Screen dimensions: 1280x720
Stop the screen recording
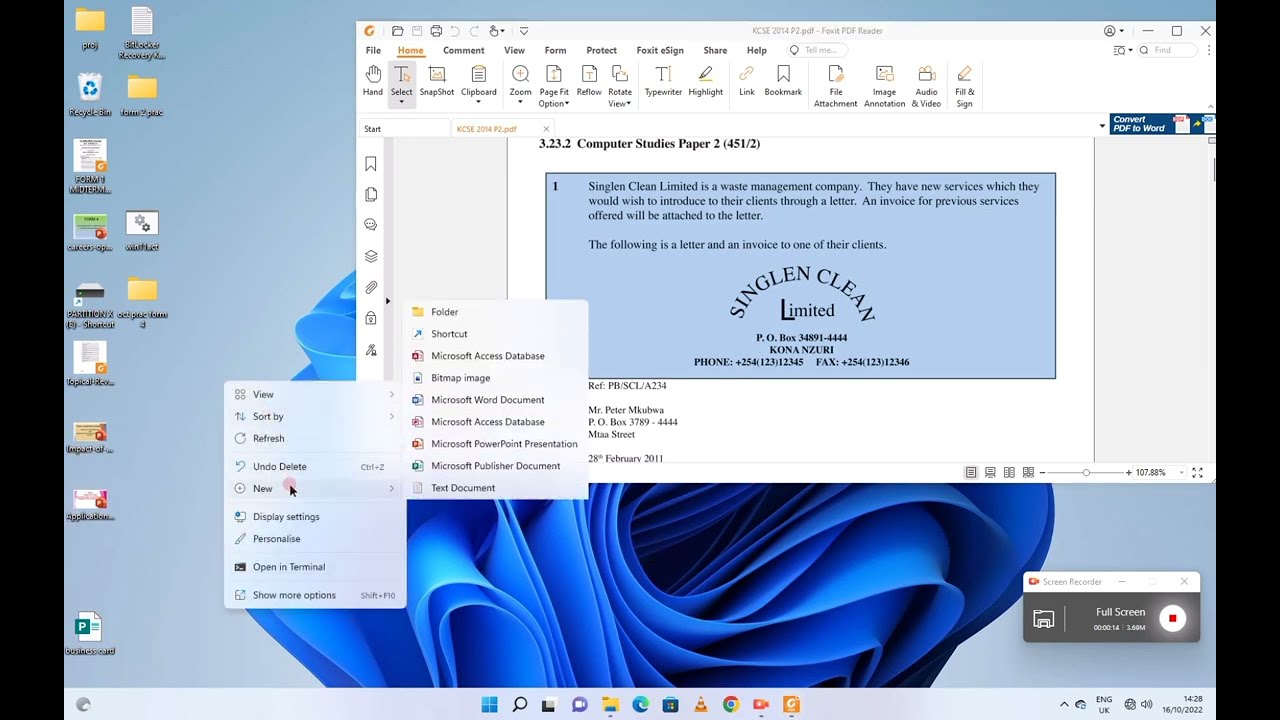[1172, 619]
